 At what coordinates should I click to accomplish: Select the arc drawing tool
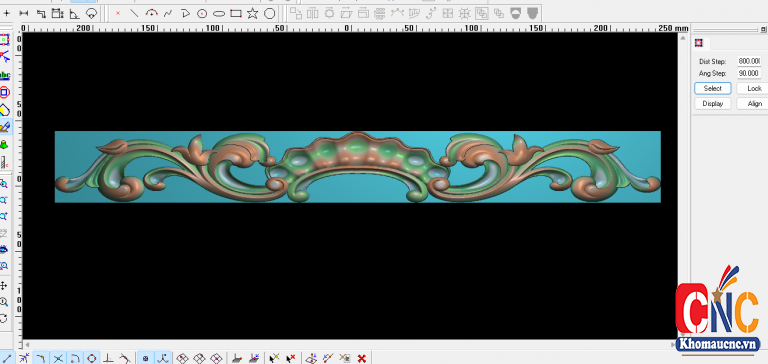(x=151, y=14)
